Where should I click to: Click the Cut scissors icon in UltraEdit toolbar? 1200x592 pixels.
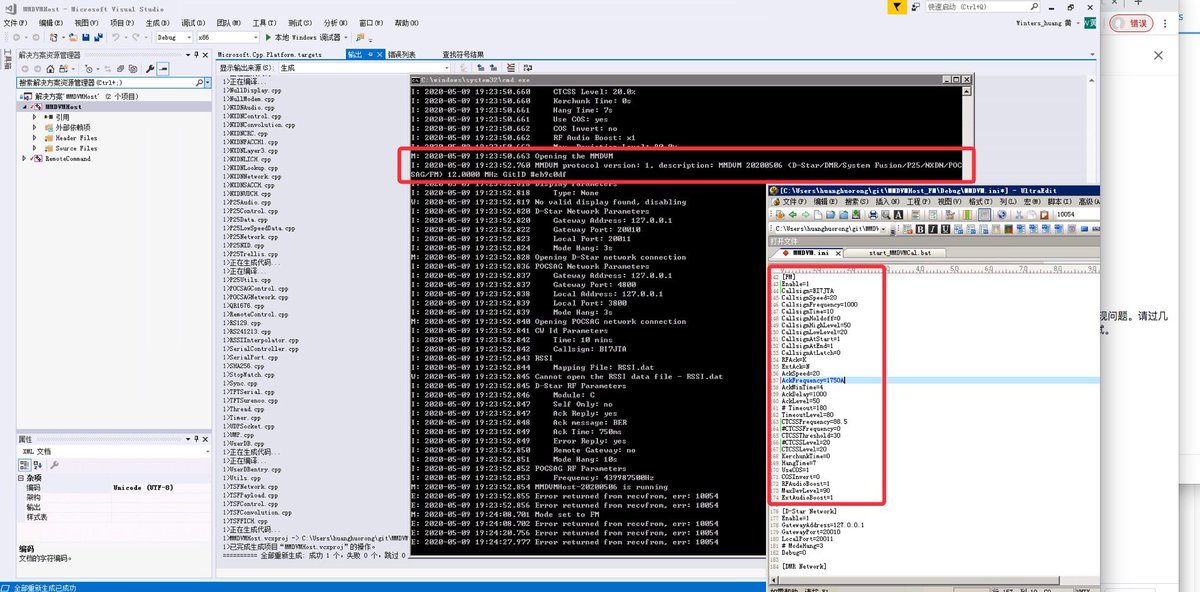1019,215
